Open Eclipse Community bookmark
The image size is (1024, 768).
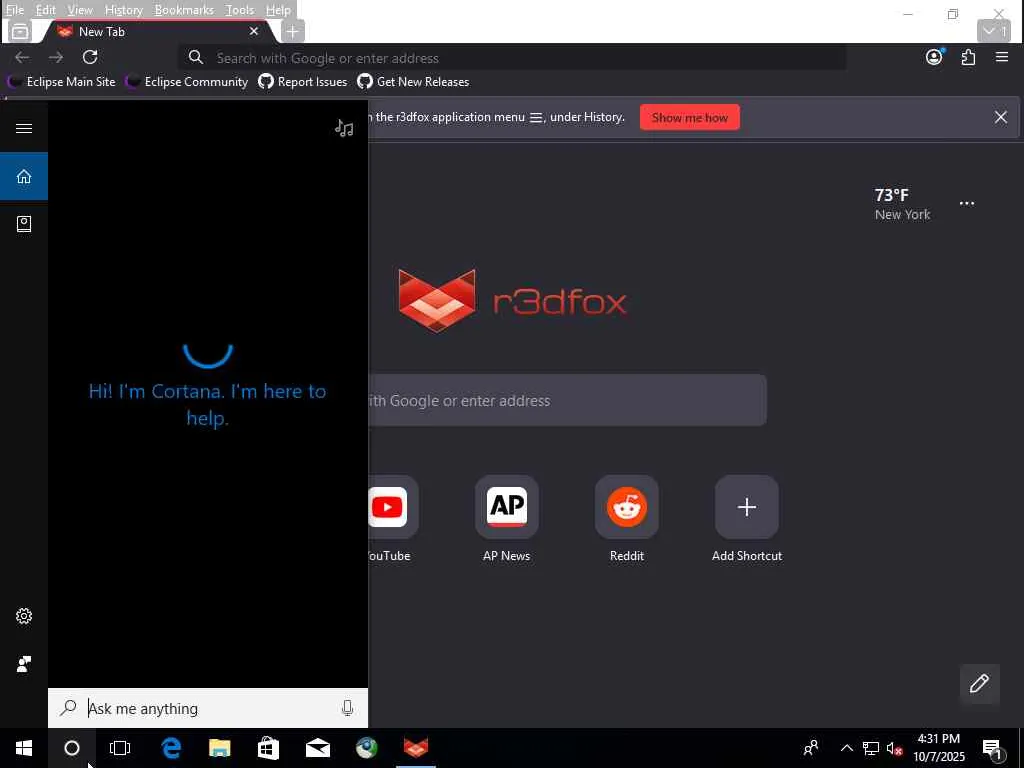point(187,82)
